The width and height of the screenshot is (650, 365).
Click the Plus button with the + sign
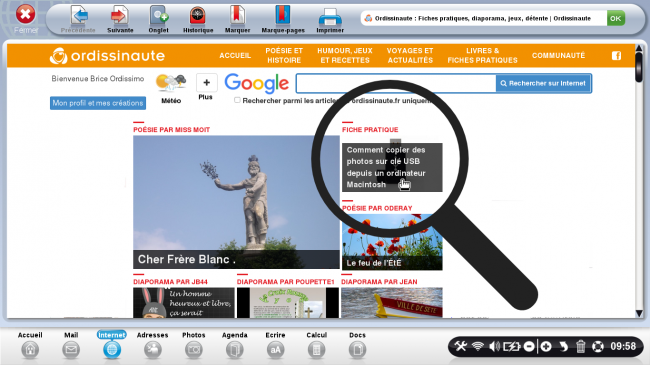pos(206,83)
